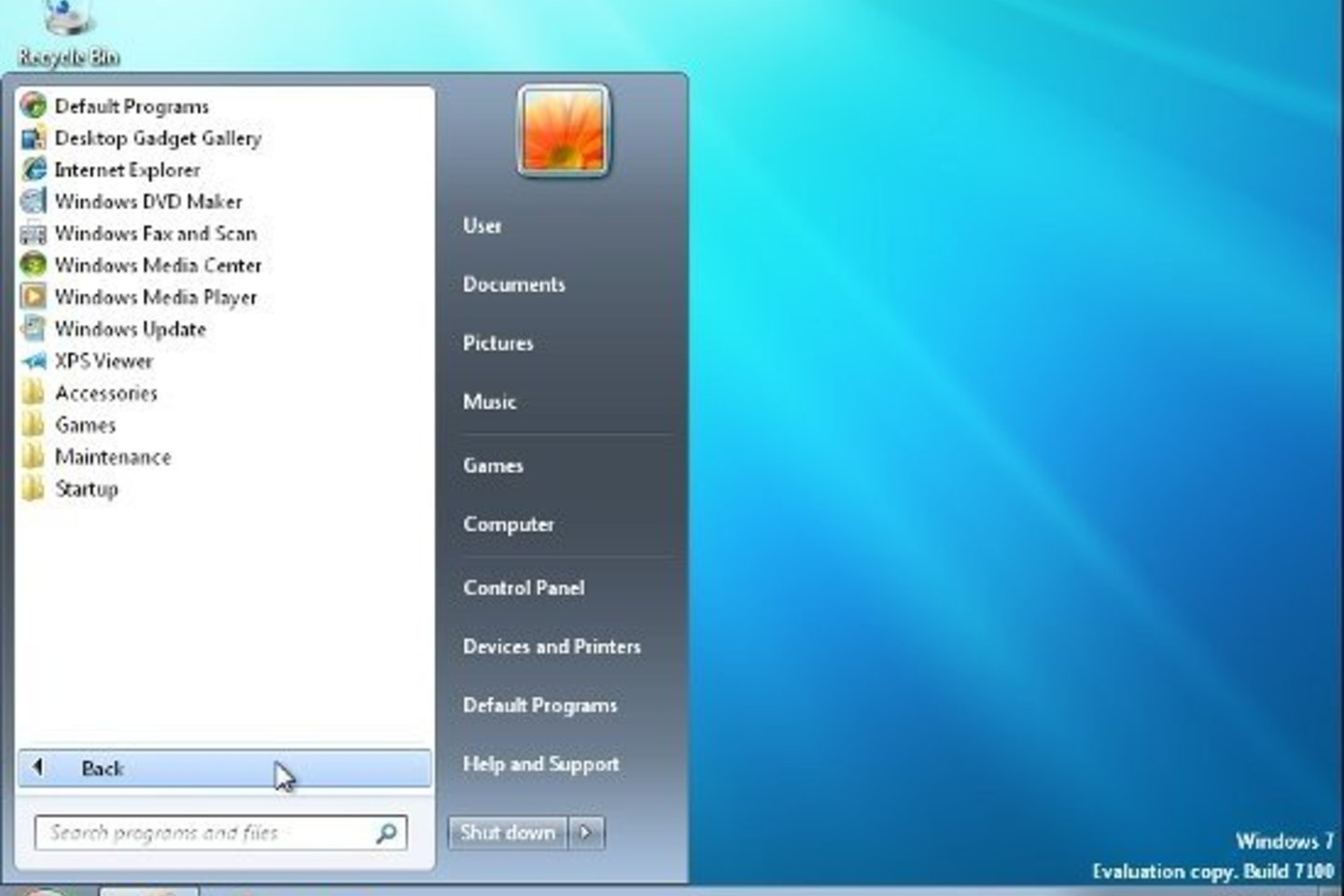The width and height of the screenshot is (1344, 896).
Task: Open Windows Update using its icon
Action: coord(34,329)
